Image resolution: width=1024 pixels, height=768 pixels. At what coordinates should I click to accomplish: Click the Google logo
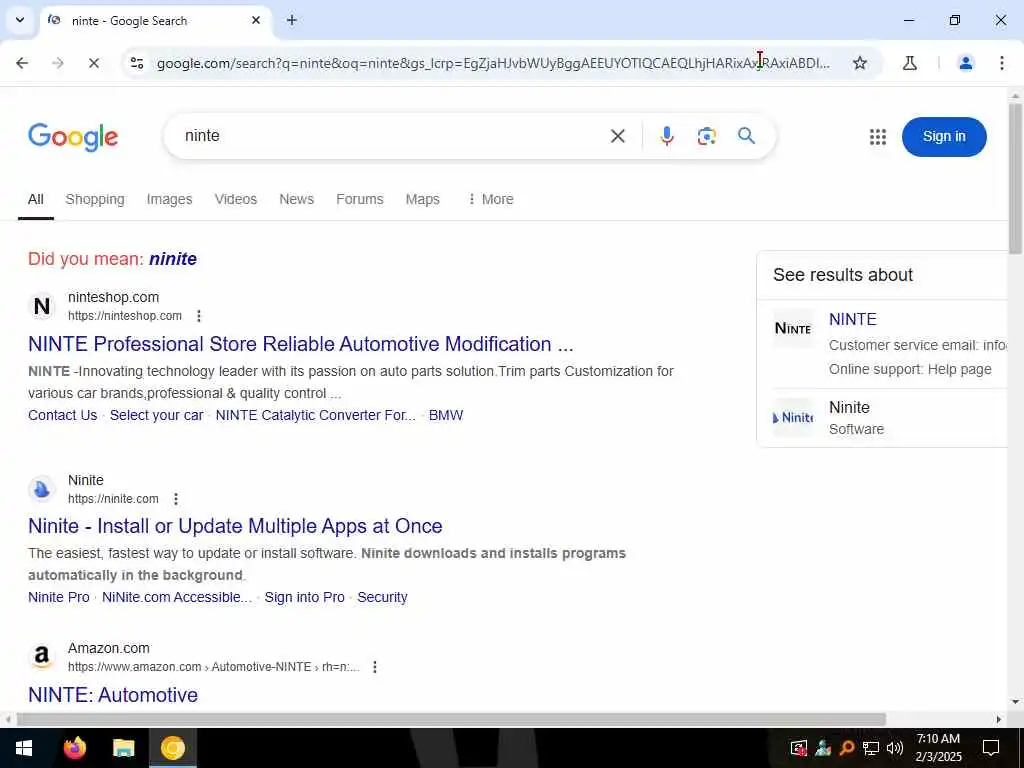73,136
